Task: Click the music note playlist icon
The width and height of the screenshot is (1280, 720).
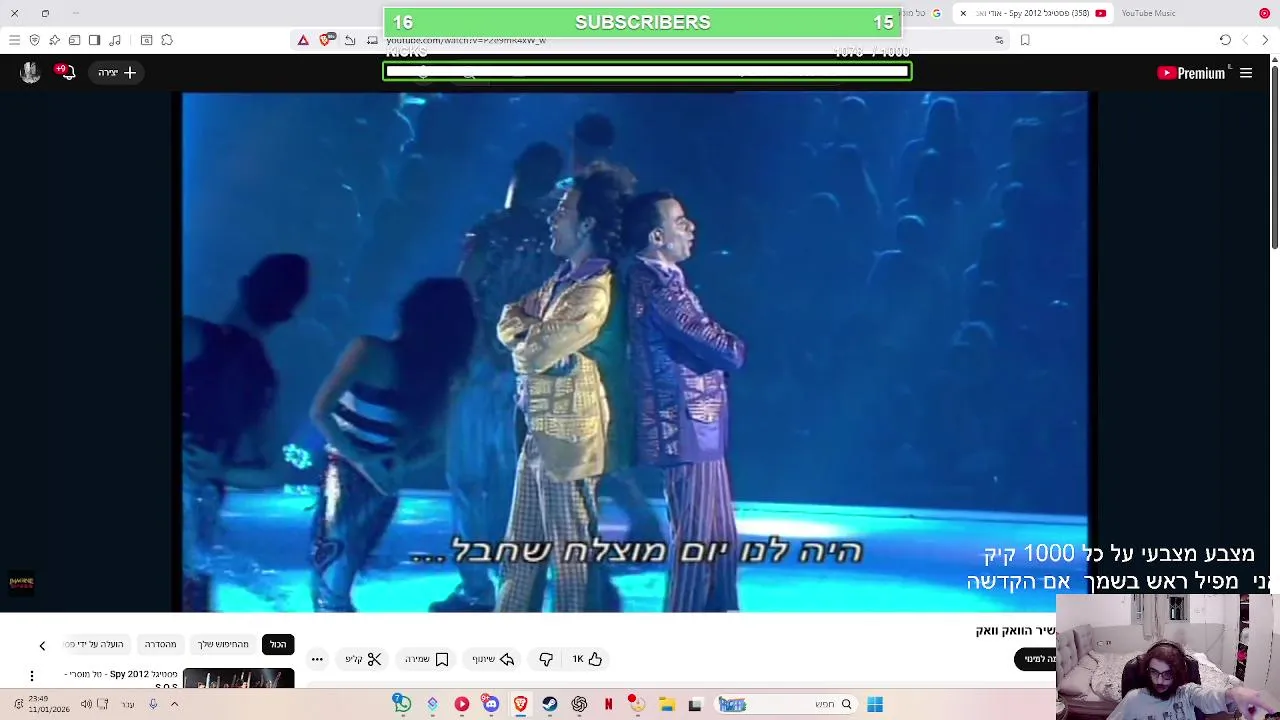Action: (x=115, y=40)
